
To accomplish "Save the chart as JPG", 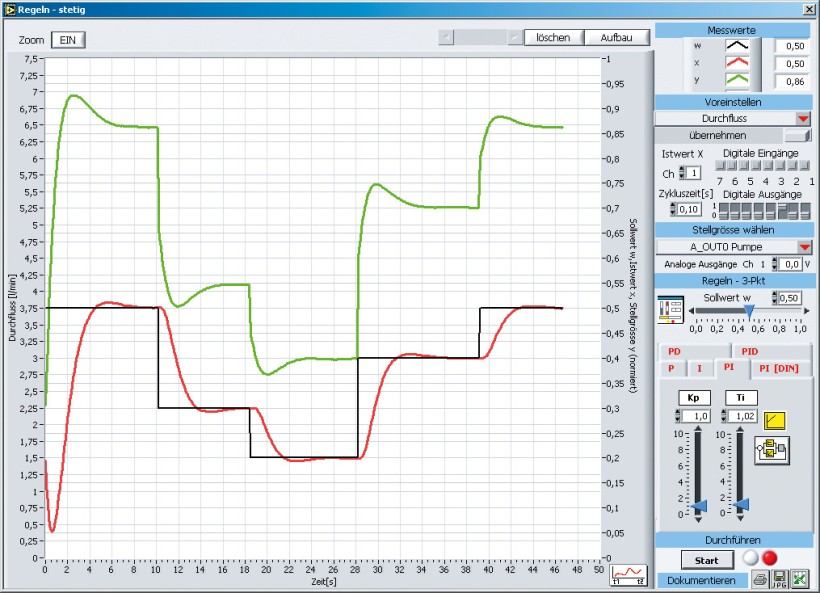I will click(x=779, y=580).
